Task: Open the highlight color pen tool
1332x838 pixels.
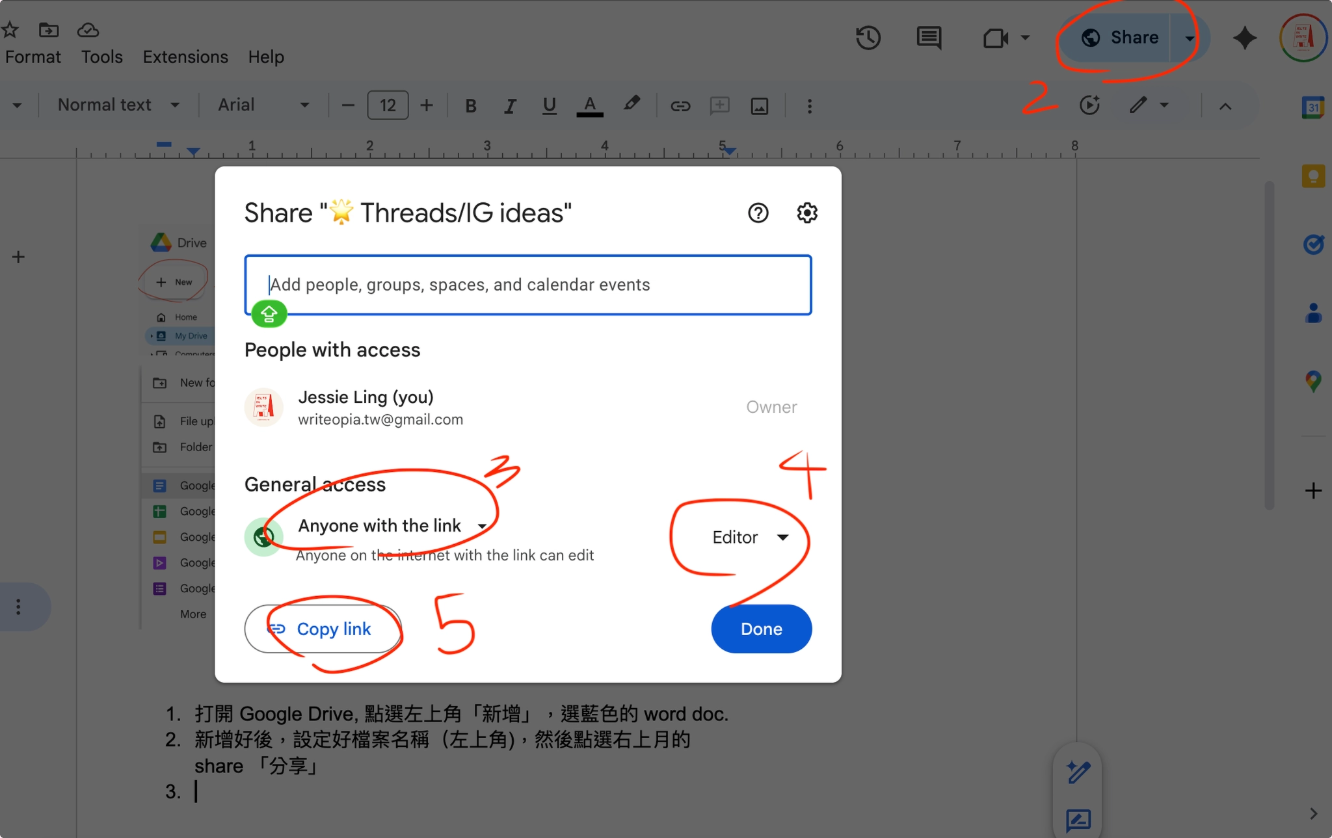Action: 632,105
